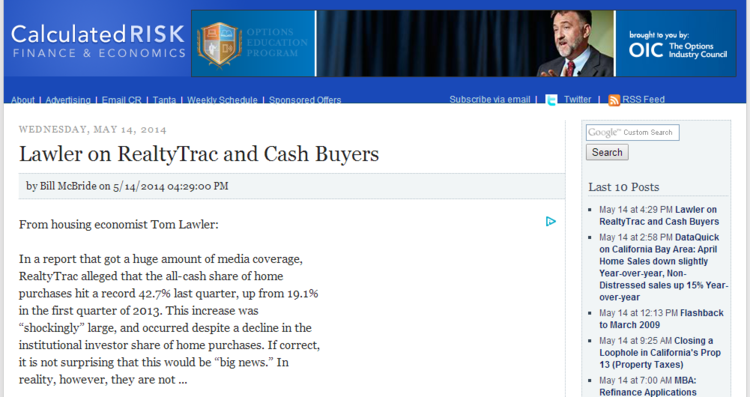Click the RSS Feed text link
The image size is (750, 397).
(x=643, y=99)
